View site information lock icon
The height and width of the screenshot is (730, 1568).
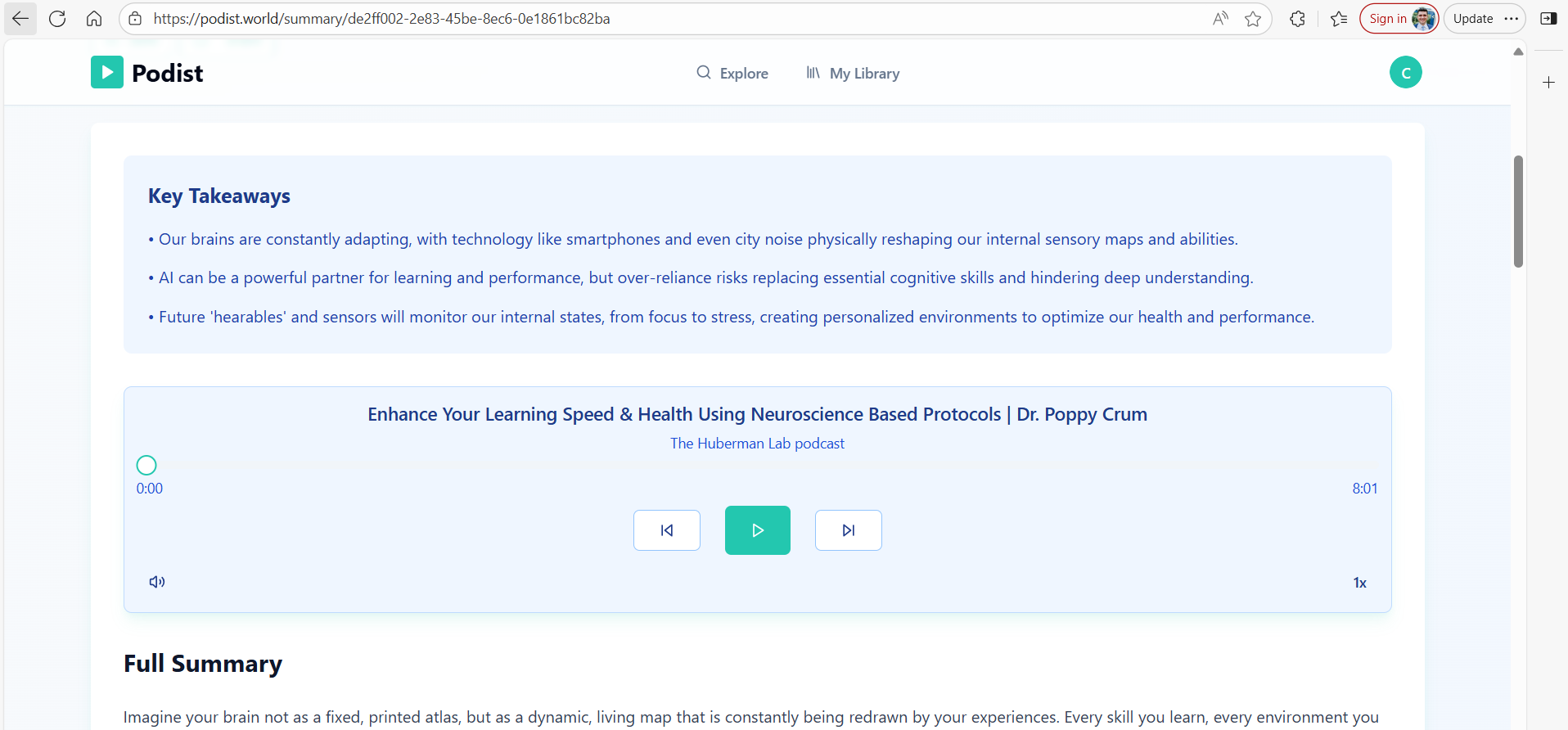136,19
